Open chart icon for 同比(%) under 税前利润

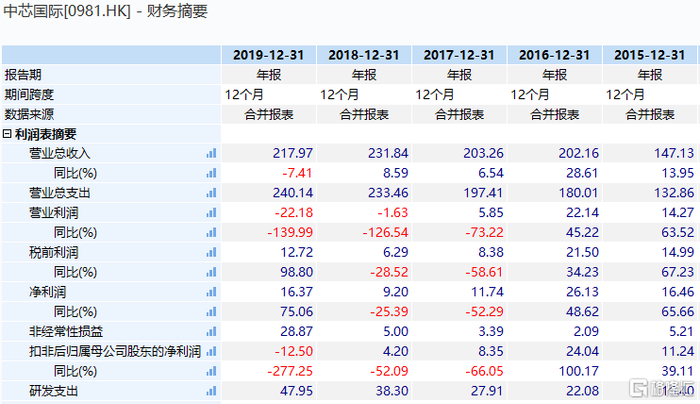click(x=211, y=272)
